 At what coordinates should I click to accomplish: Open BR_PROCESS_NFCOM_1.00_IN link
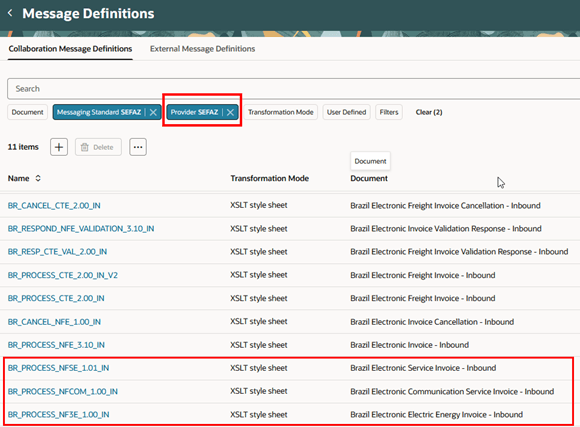coord(63,391)
